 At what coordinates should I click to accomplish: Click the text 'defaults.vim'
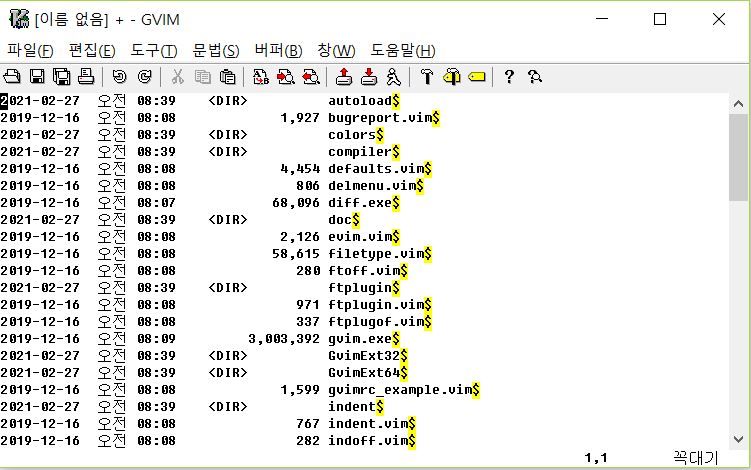coord(376,169)
